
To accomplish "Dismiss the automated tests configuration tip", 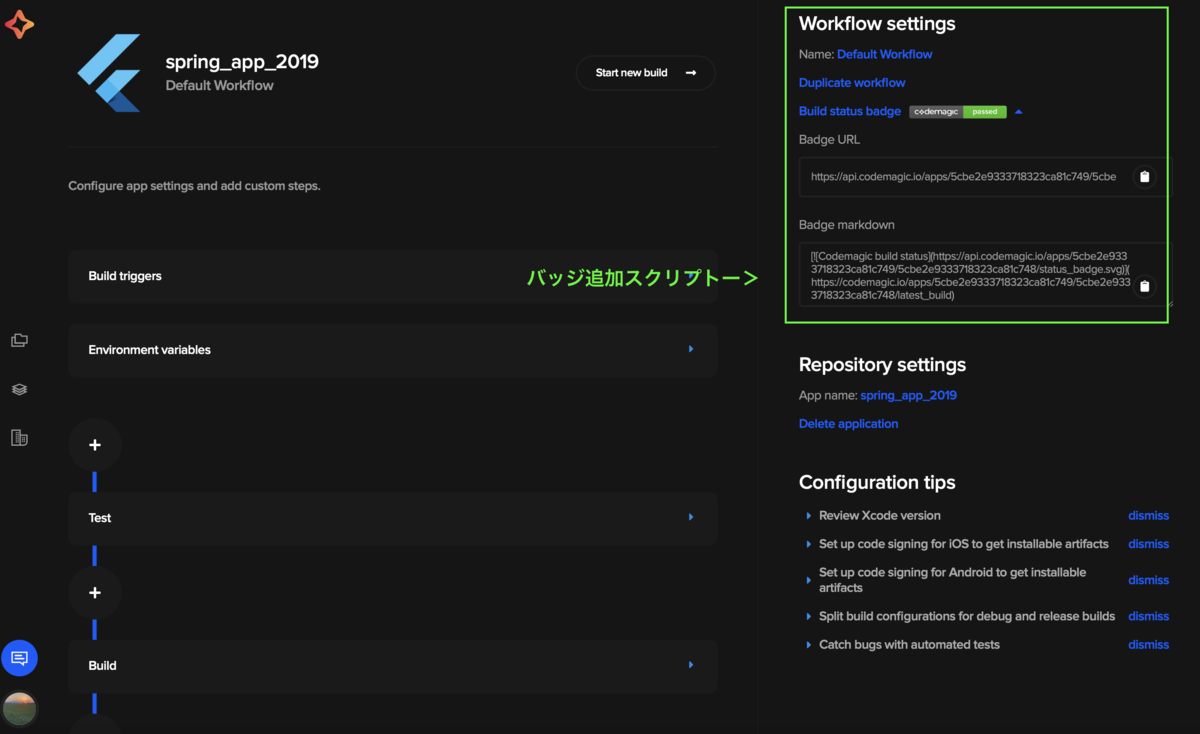I will pos(1148,644).
